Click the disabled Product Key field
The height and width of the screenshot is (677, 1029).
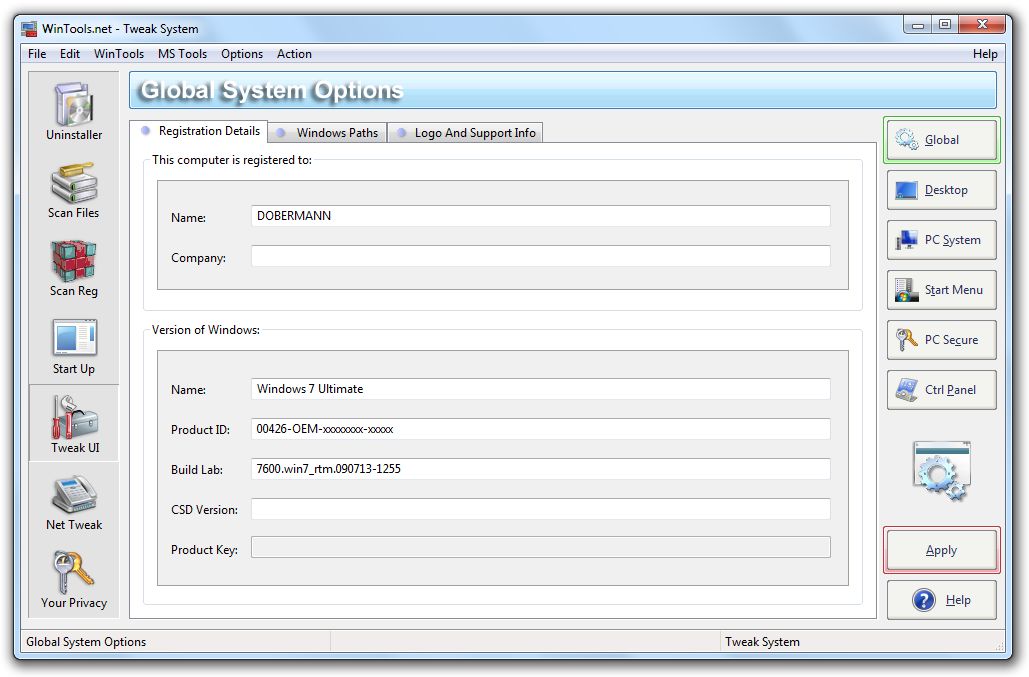pos(541,547)
